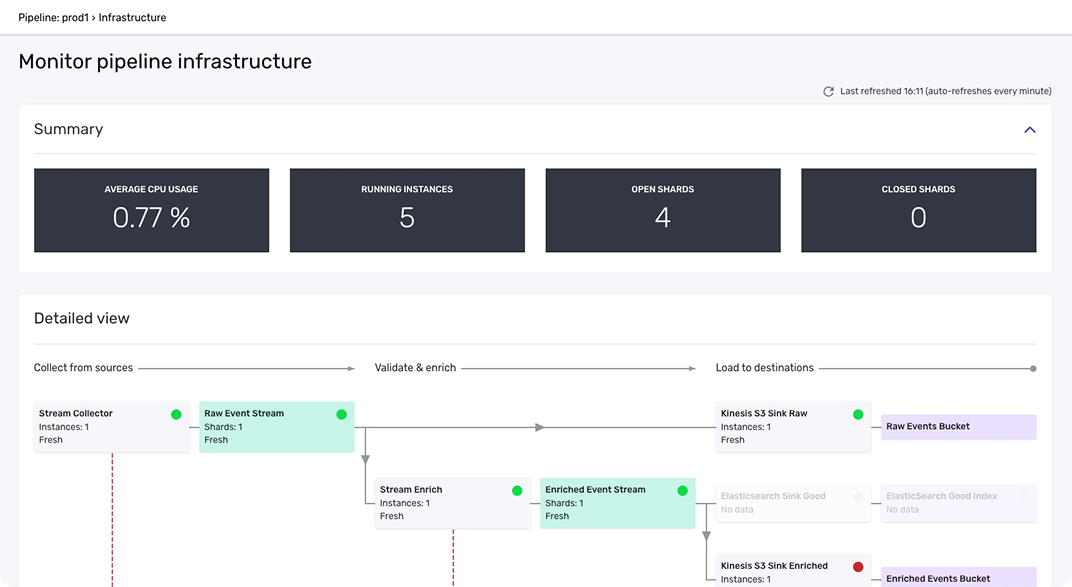Click the 0.77 % CPU usage value
Screen dimensions: 1072x587
click(151, 218)
